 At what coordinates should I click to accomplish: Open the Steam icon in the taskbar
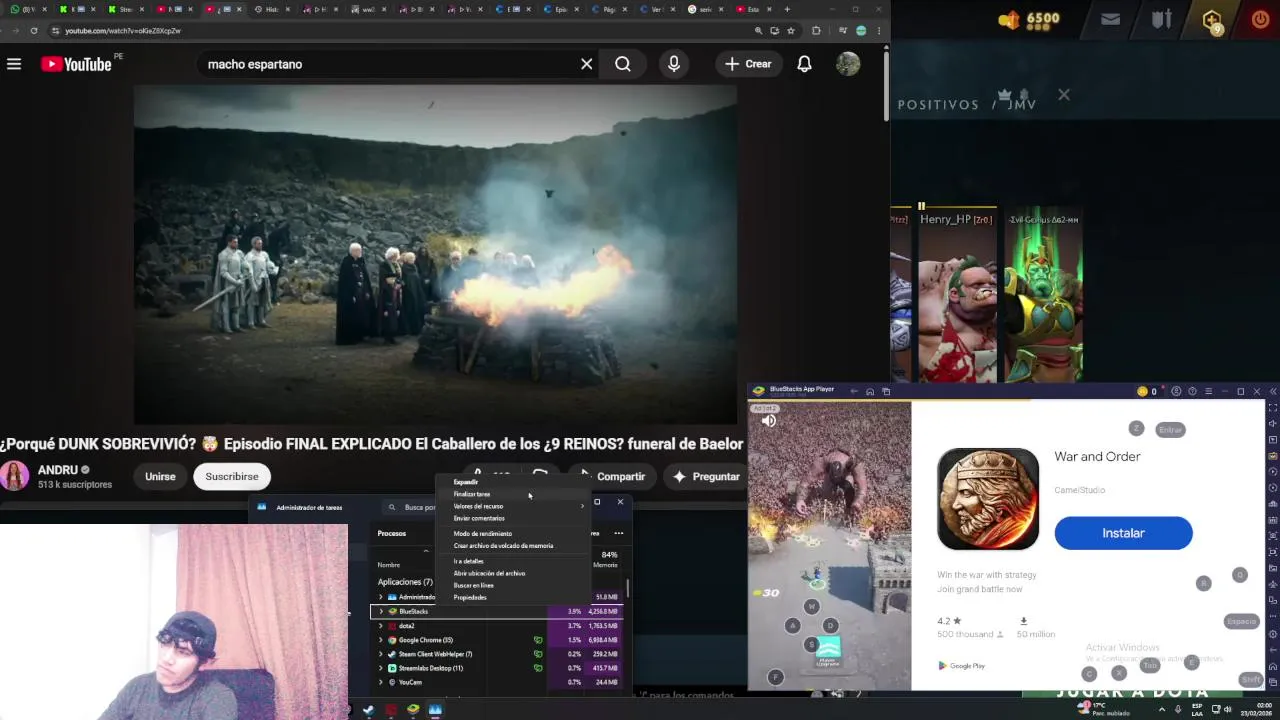pyautogui.click(x=368, y=711)
